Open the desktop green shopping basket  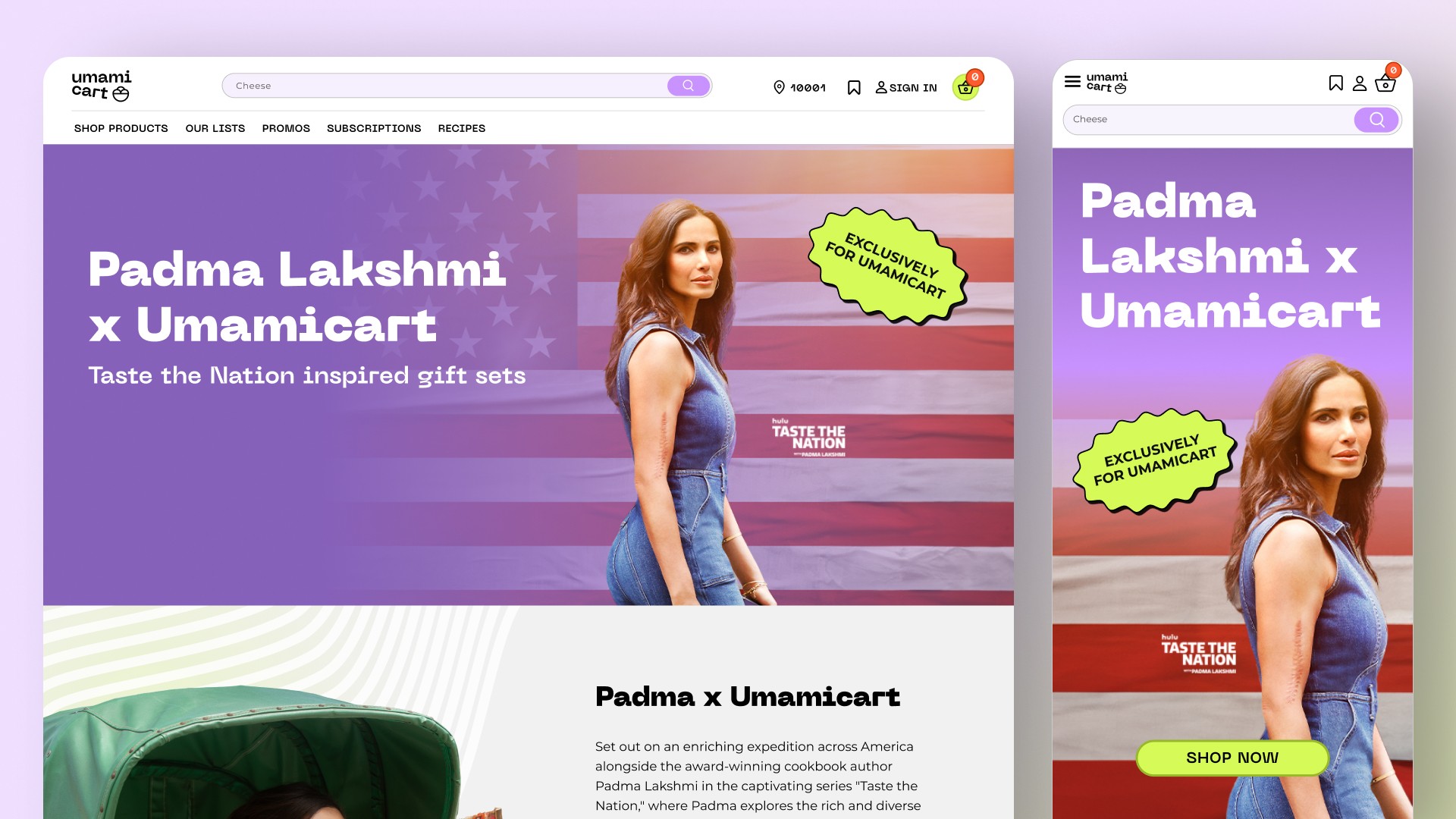click(965, 88)
